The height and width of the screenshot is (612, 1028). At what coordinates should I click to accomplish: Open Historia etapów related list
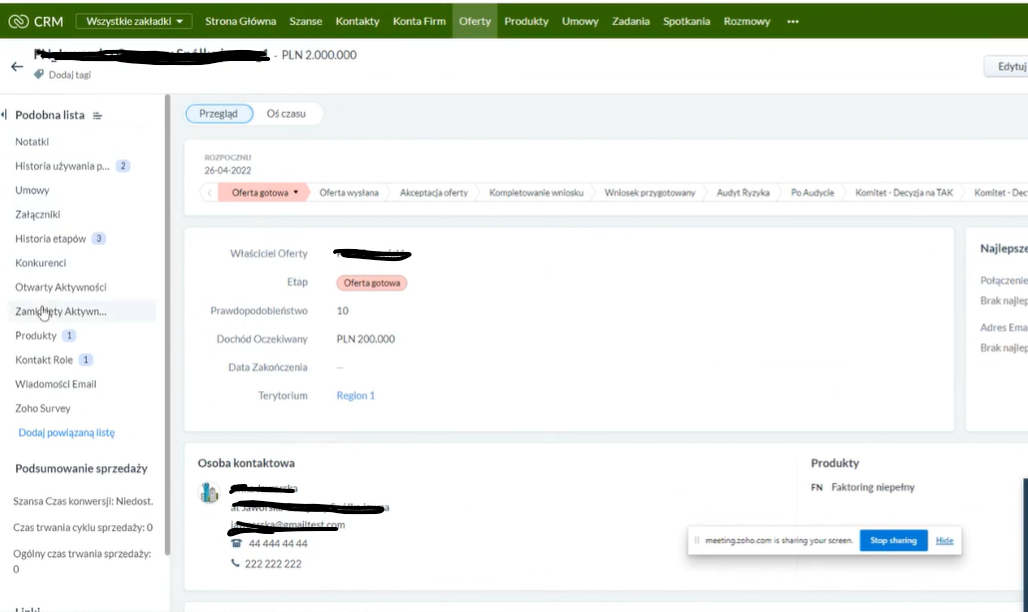click(x=50, y=239)
